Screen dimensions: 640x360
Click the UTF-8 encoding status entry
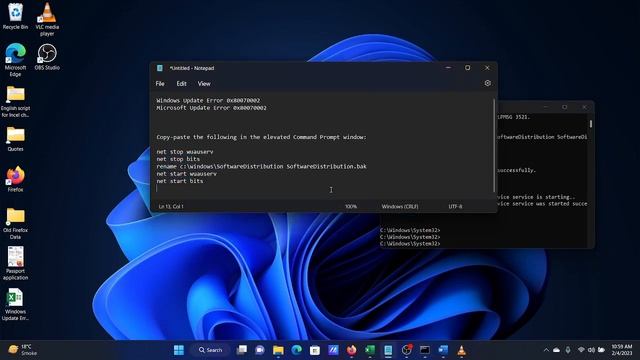455,207
